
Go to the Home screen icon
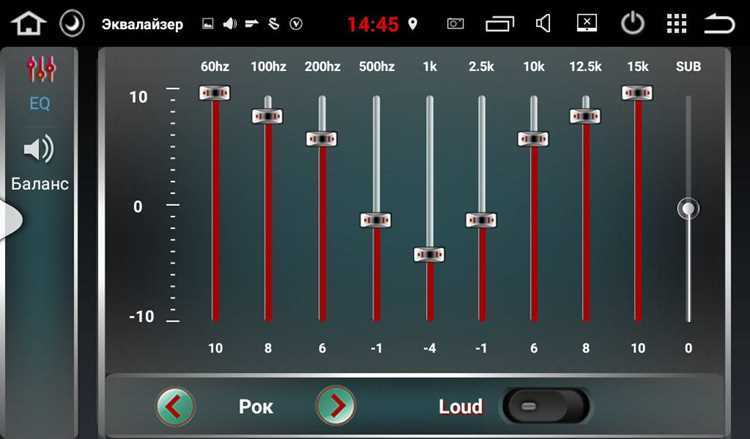click(29, 23)
